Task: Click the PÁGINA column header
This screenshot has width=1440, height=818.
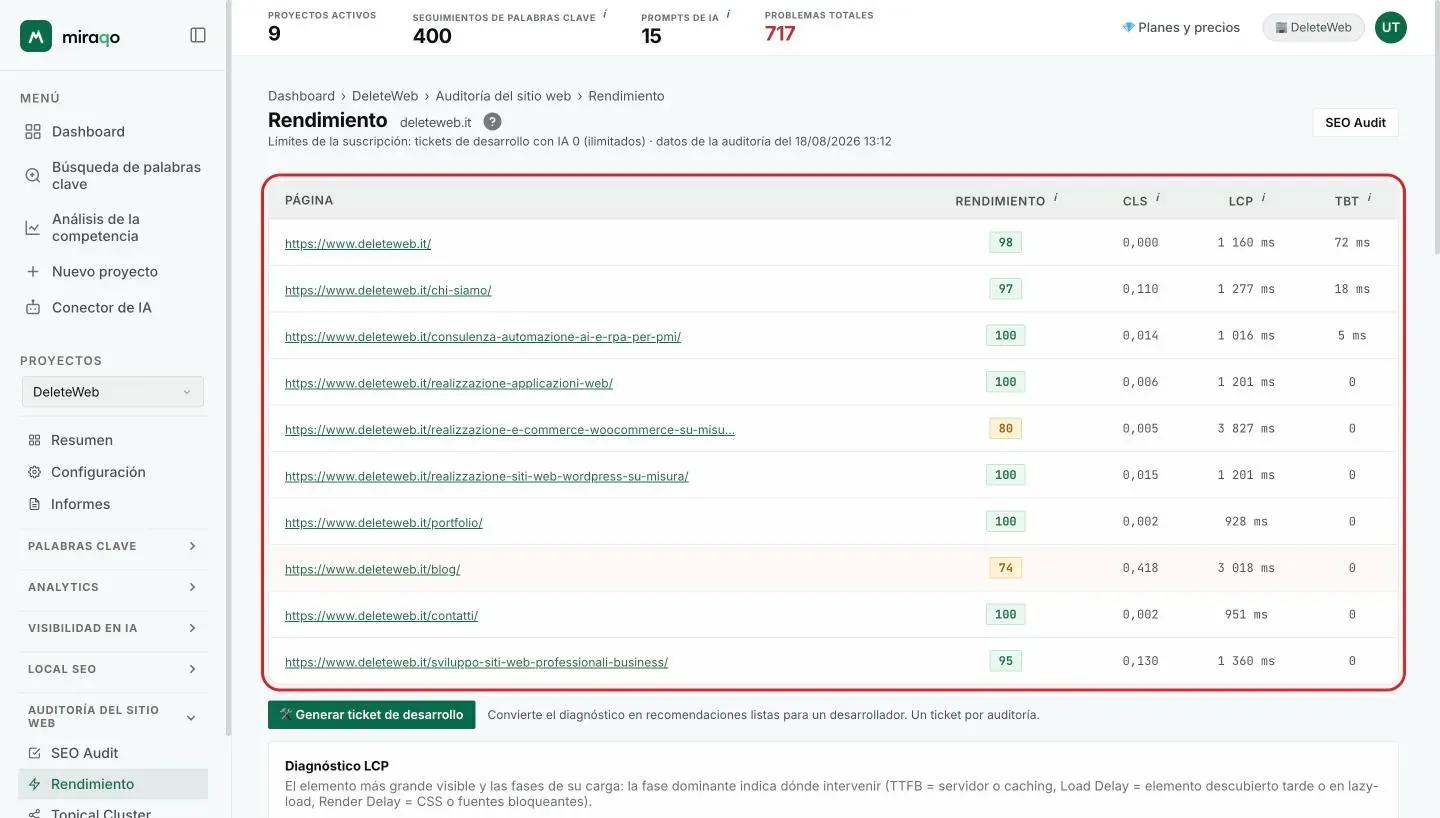Action: pos(309,200)
